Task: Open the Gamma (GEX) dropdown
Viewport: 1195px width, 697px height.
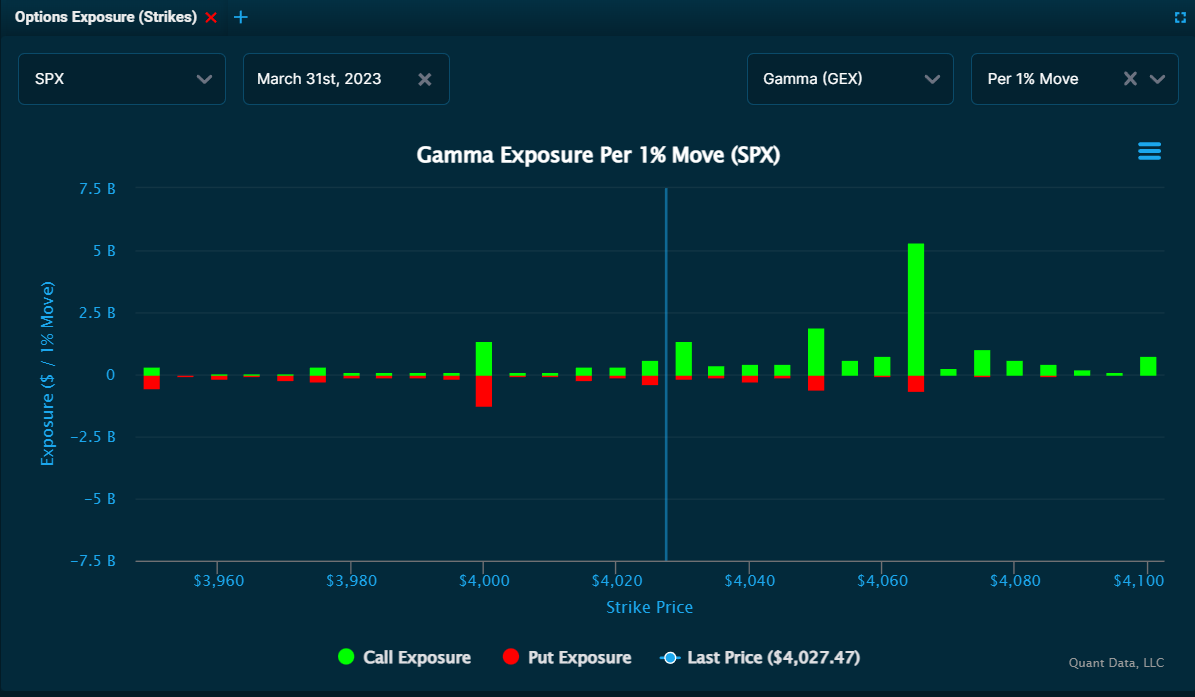Action: click(x=850, y=79)
